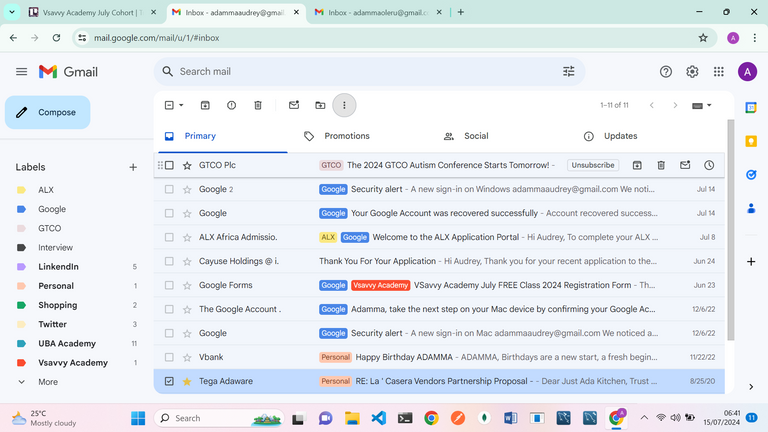Open the Chrome tab search dropdown
768x432 pixels.
[12, 12]
